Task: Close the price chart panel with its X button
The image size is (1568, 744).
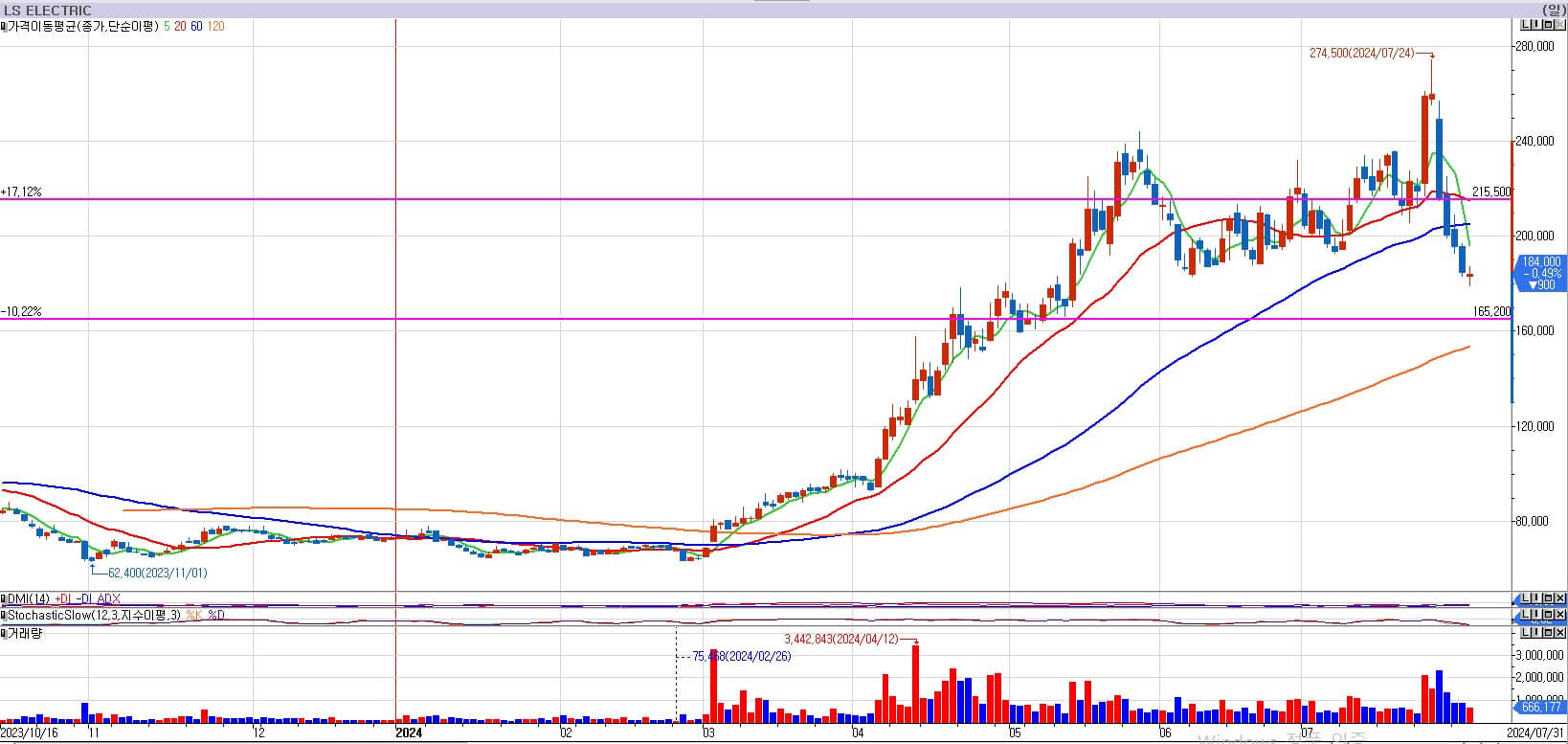Action: (1560, 25)
